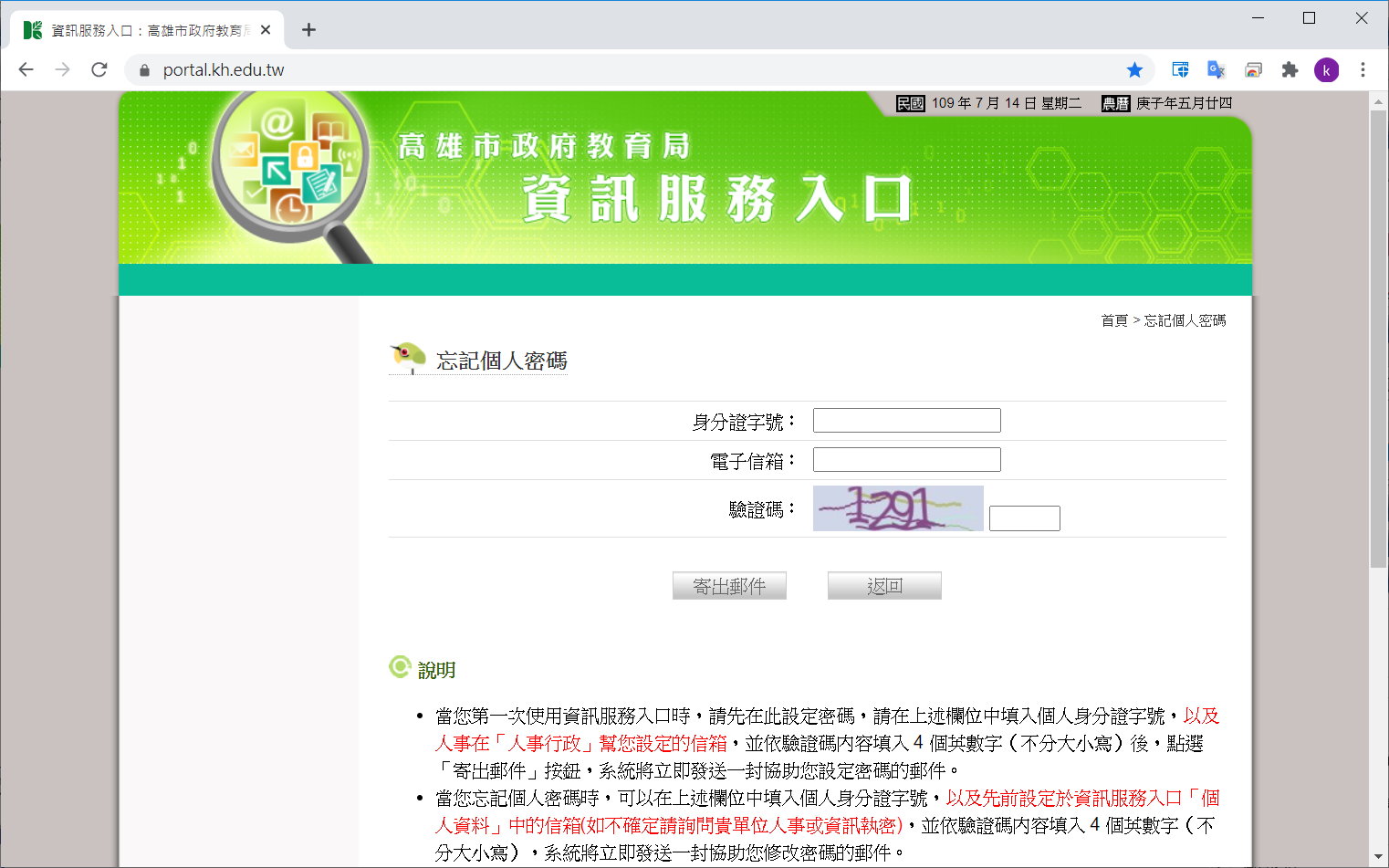Click the padlock icon in address bar
The height and width of the screenshot is (868, 1389).
click(x=143, y=69)
